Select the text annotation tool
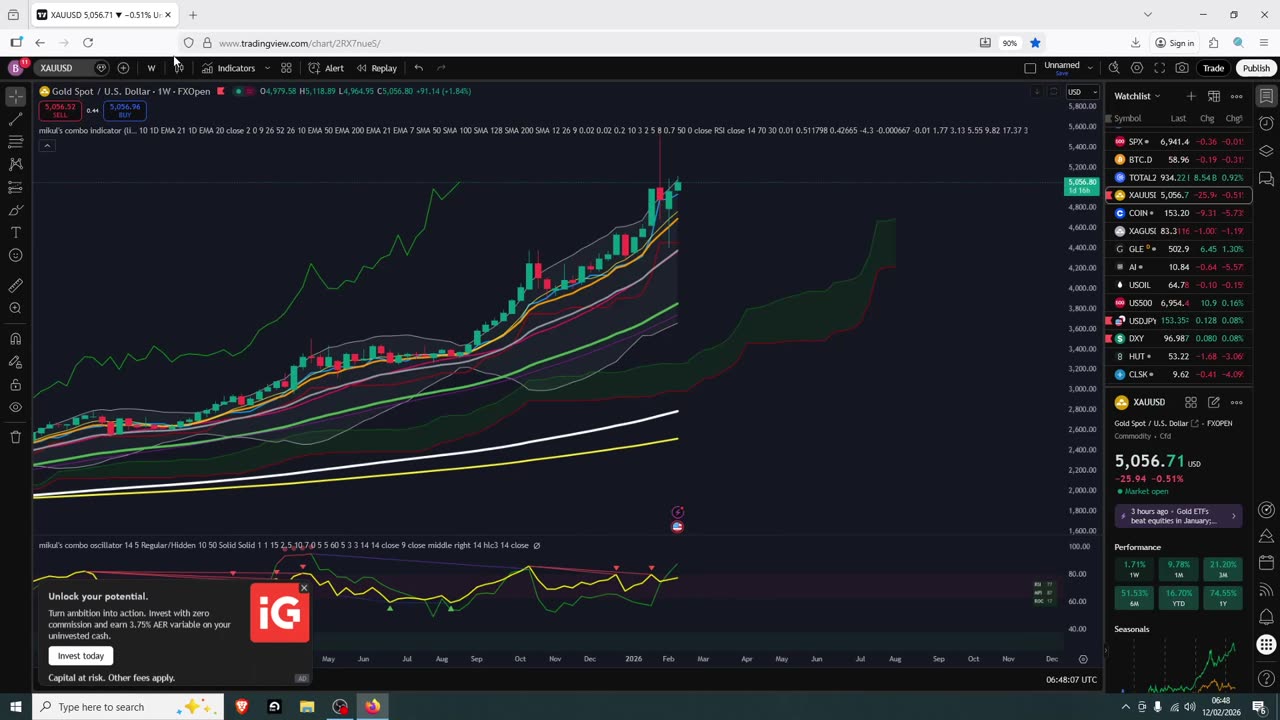 point(15,233)
